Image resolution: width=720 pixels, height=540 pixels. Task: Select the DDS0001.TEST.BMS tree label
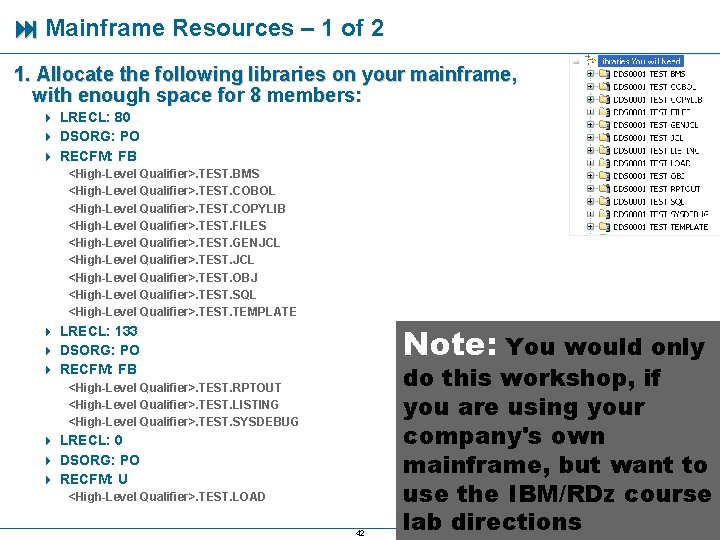(649, 74)
